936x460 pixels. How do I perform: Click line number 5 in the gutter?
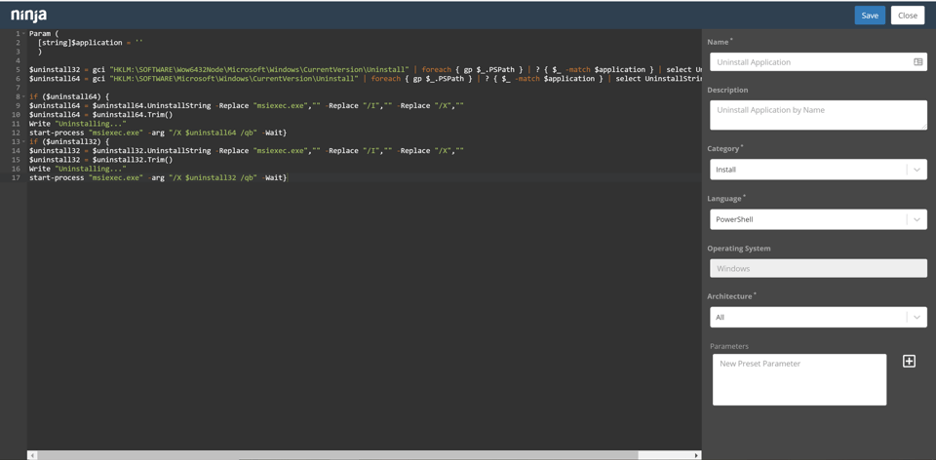[x=18, y=70]
